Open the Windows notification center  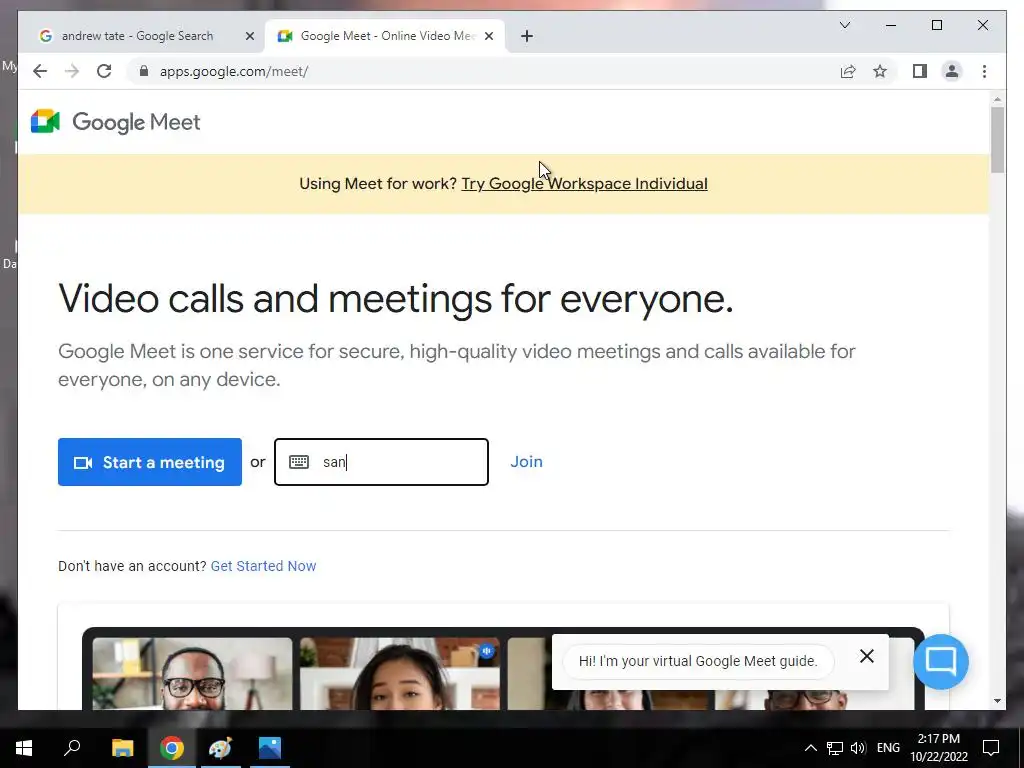(x=991, y=748)
